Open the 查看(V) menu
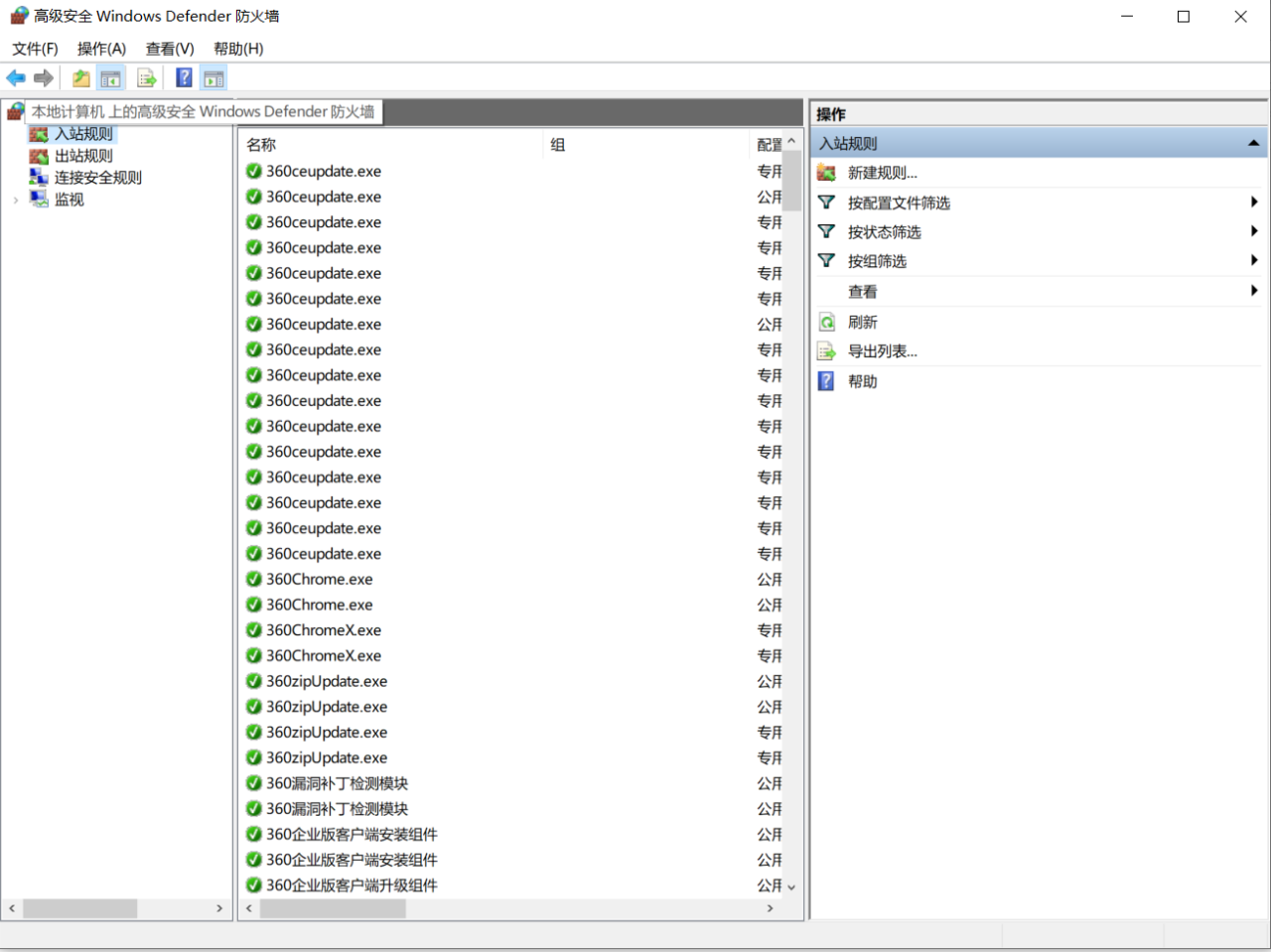The height and width of the screenshot is (952, 1271). 170,49
